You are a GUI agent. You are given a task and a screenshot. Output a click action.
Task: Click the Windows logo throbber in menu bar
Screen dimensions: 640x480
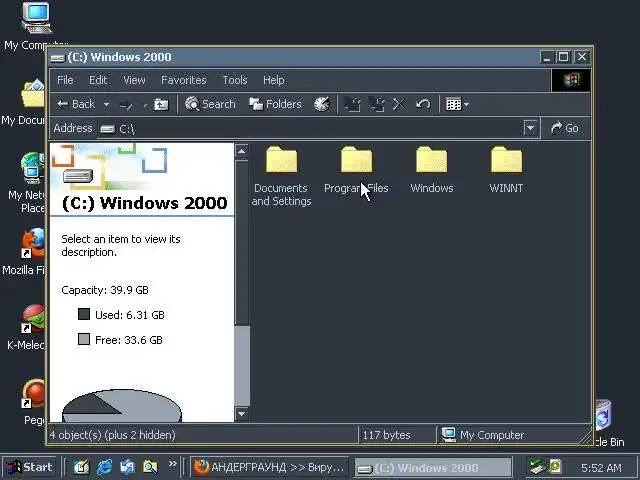click(x=571, y=80)
